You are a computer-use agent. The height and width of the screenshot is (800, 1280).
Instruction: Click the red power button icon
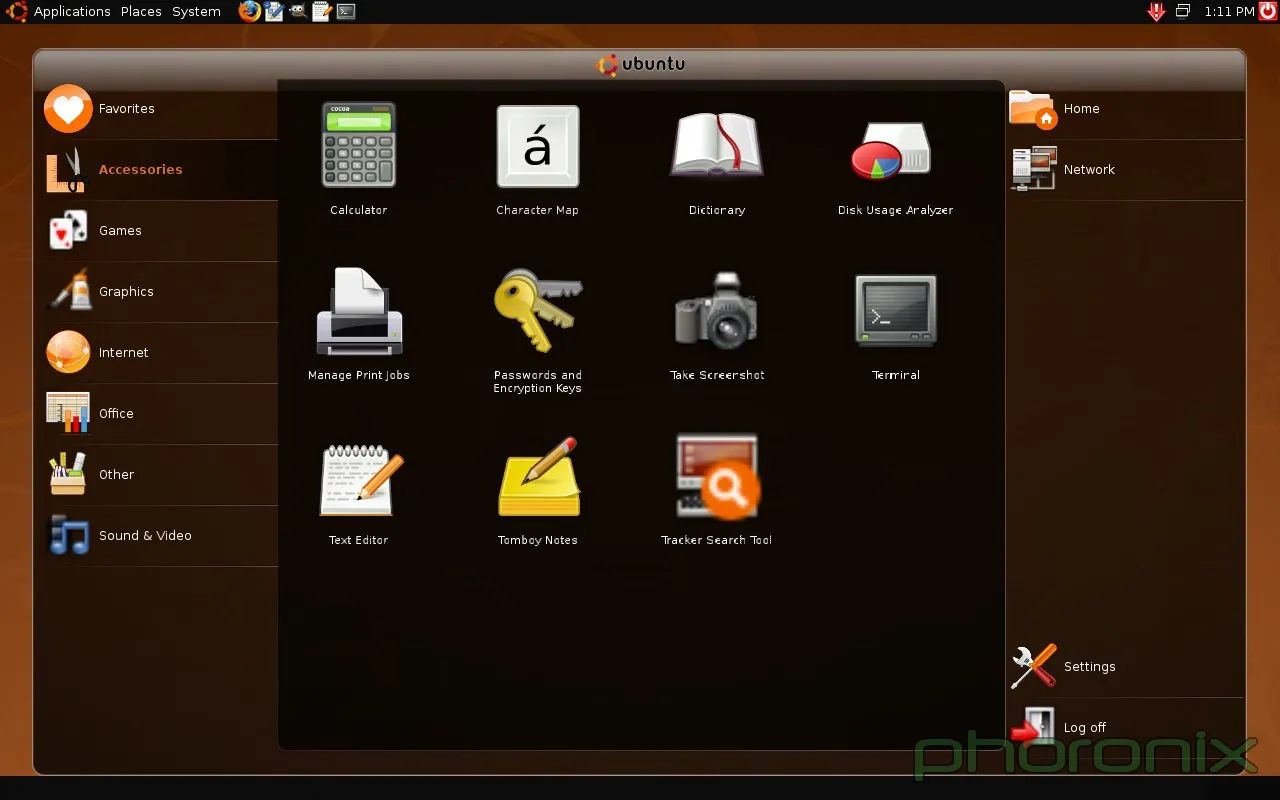click(1268, 11)
